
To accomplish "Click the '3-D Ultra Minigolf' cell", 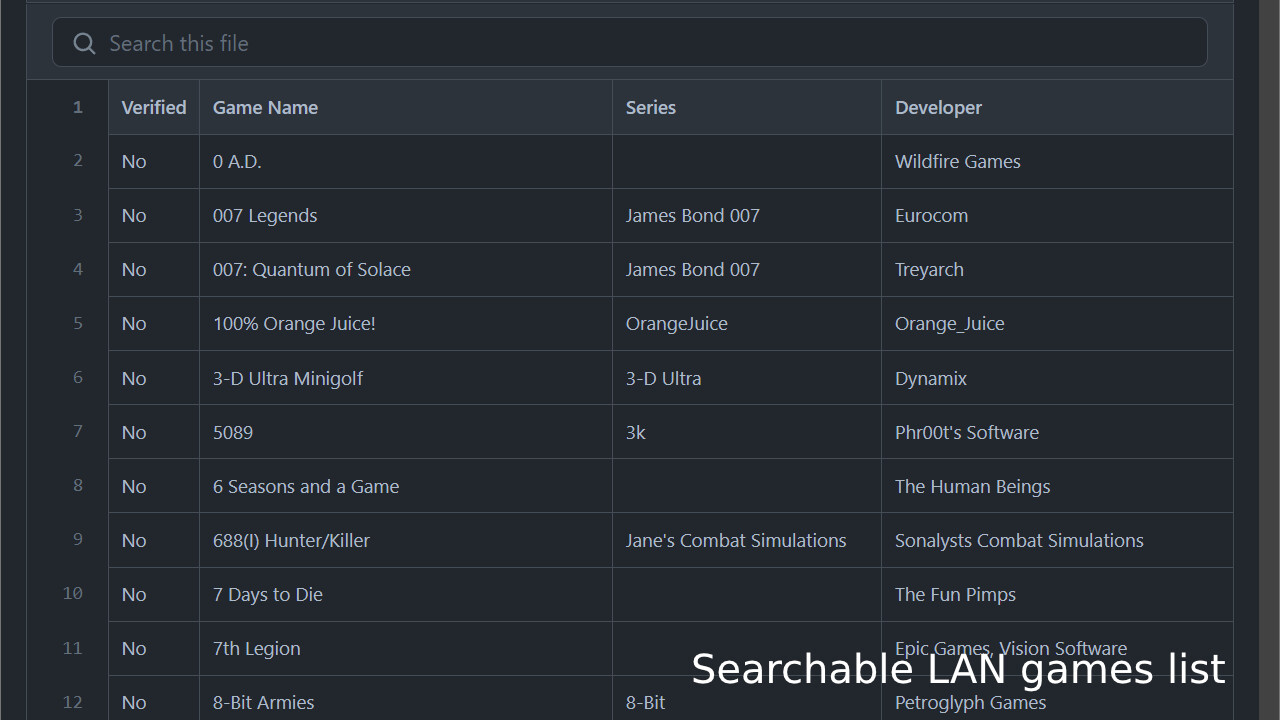I will [288, 379].
